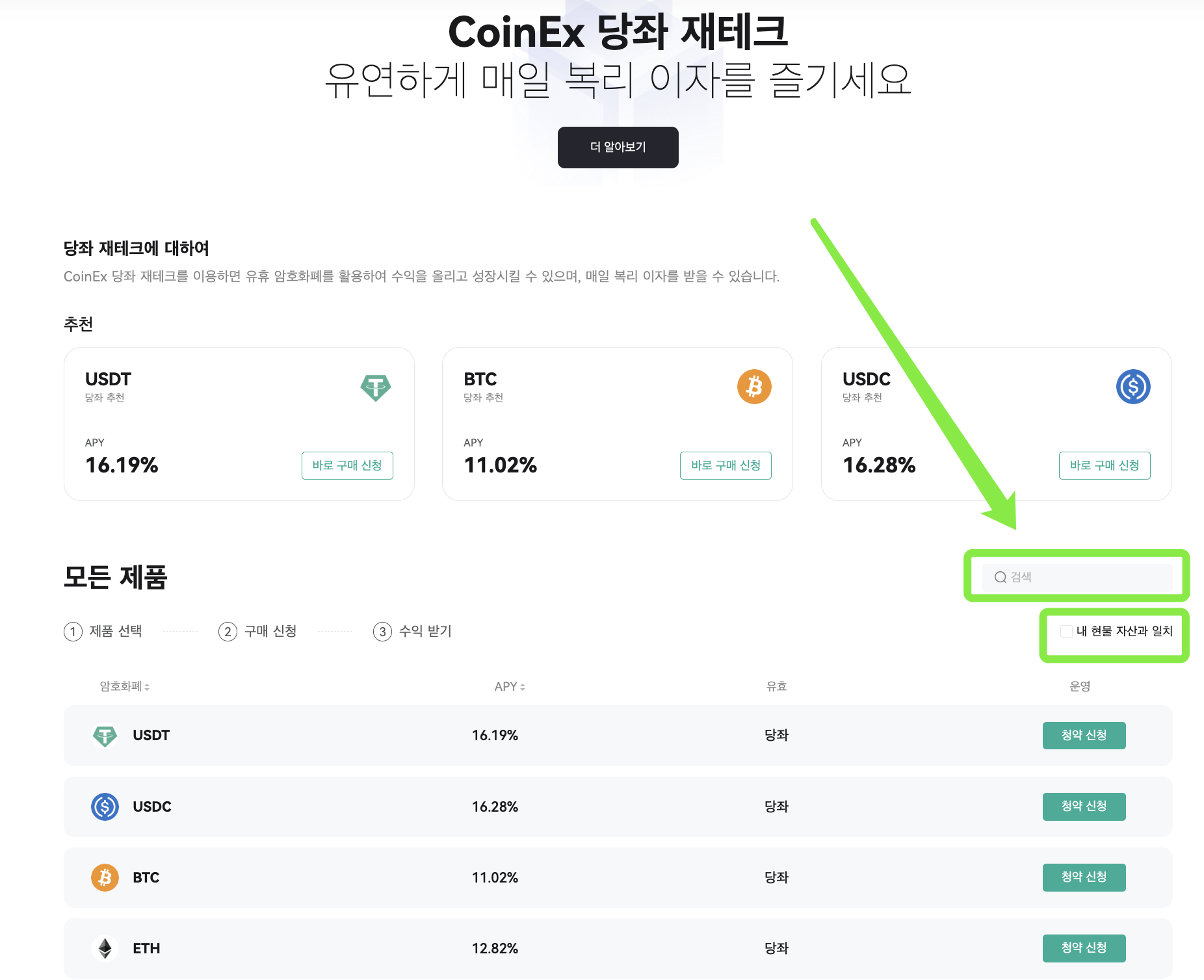This screenshot has height=980, width=1204.
Task: Click the BTC icon in the products table
Action: (105, 877)
